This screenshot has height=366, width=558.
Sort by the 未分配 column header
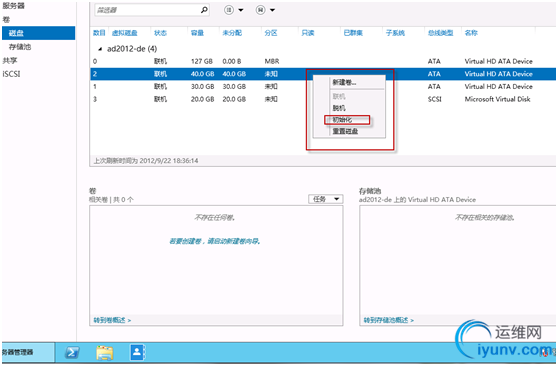point(232,33)
